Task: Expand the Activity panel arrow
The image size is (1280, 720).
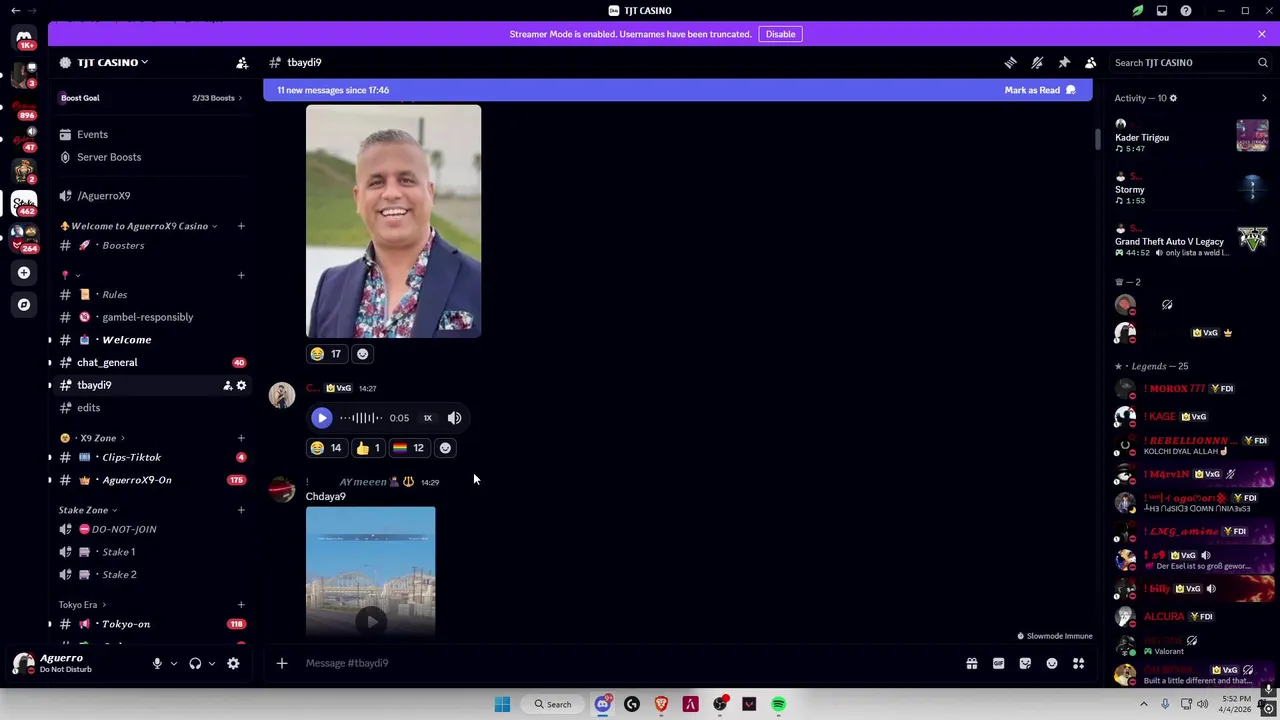Action: point(1264,98)
